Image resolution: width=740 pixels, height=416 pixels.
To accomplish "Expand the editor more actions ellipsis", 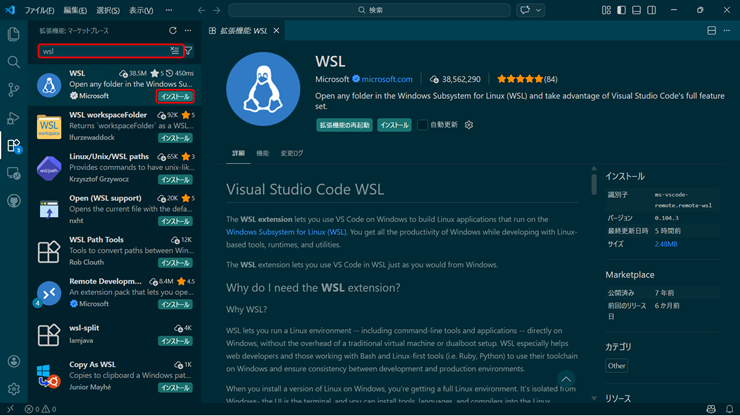I will (727, 31).
